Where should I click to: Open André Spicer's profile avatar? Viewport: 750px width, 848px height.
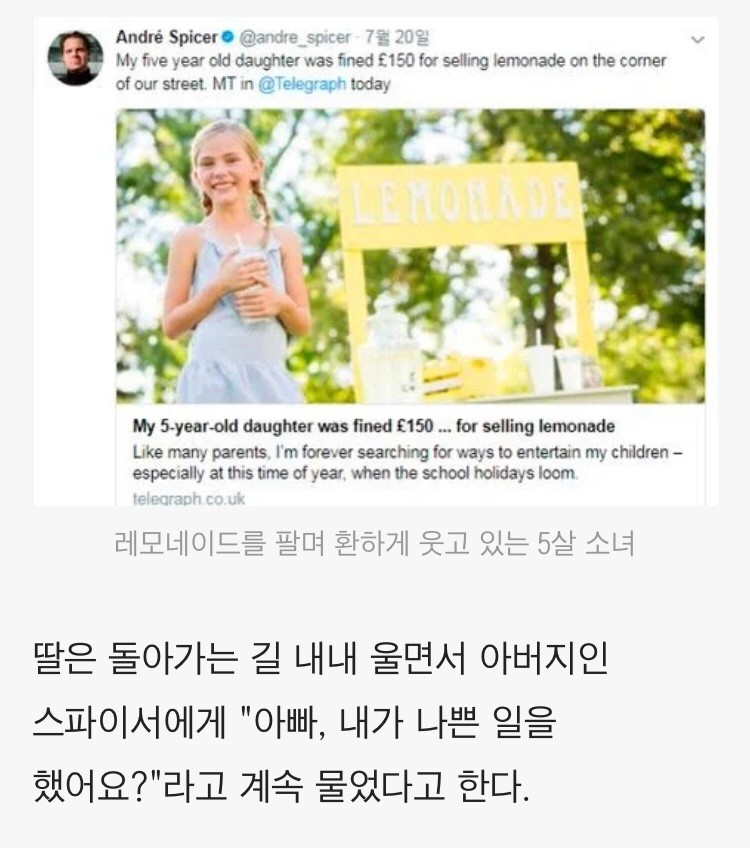click(x=75, y=58)
